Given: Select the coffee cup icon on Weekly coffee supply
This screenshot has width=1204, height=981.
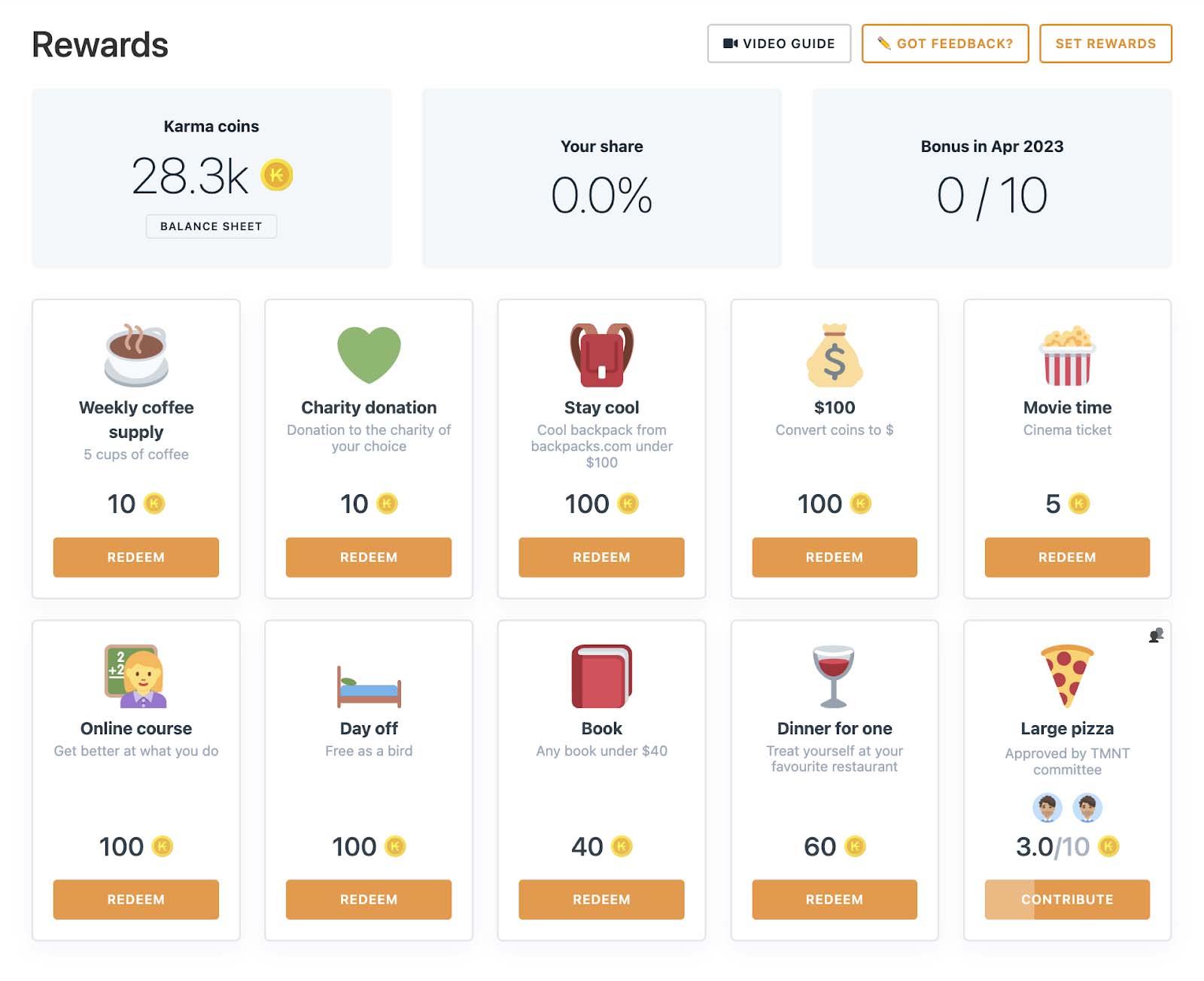Looking at the screenshot, I should [x=135, y=355].
